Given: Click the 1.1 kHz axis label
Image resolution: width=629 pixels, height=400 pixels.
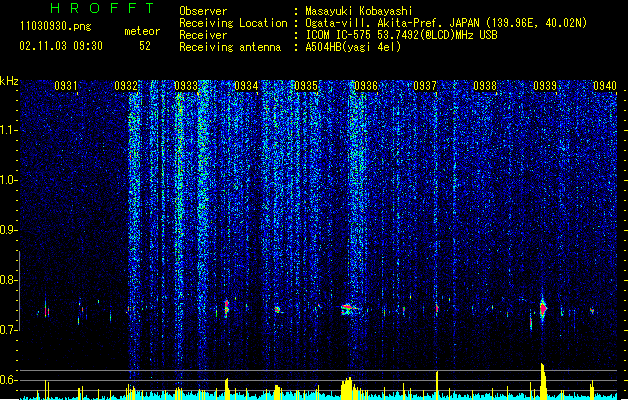Looking at the screenshot, I should 9,130.
